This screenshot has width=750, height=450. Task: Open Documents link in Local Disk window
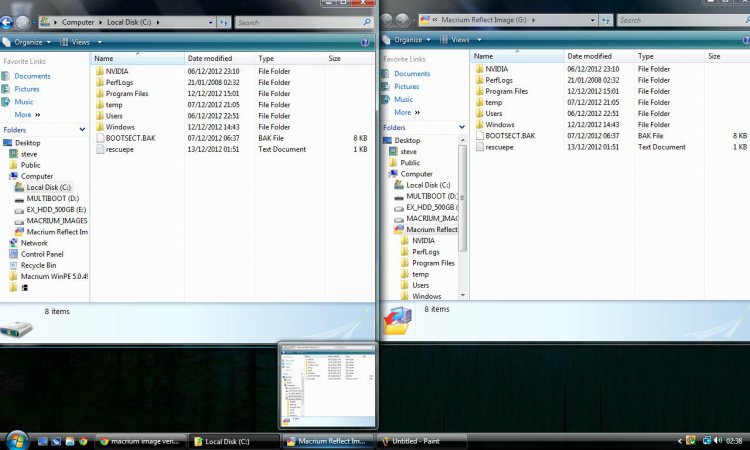click(32, 76)
